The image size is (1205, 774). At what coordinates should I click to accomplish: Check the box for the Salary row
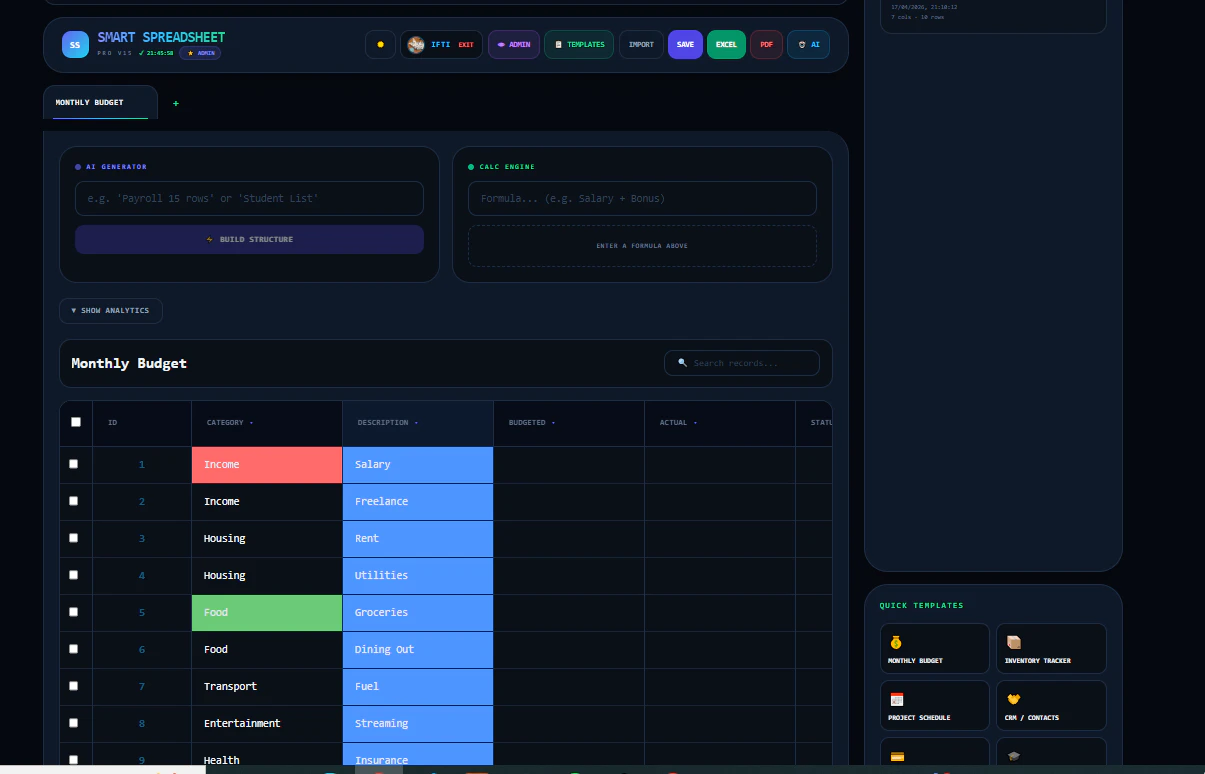coord(73,464)
